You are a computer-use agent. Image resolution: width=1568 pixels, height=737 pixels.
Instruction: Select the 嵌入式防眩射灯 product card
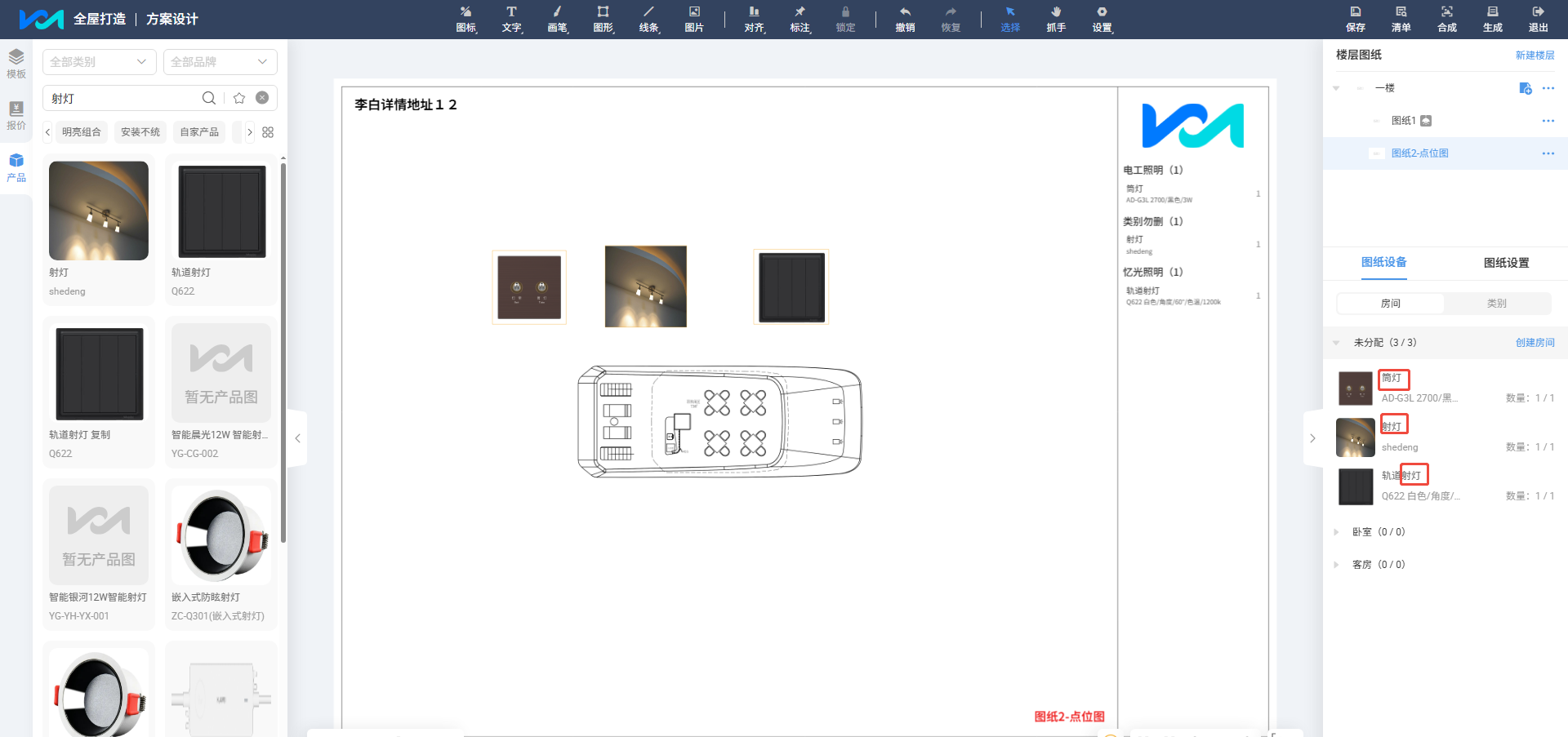pyautogui.click(x=221, y=555)
